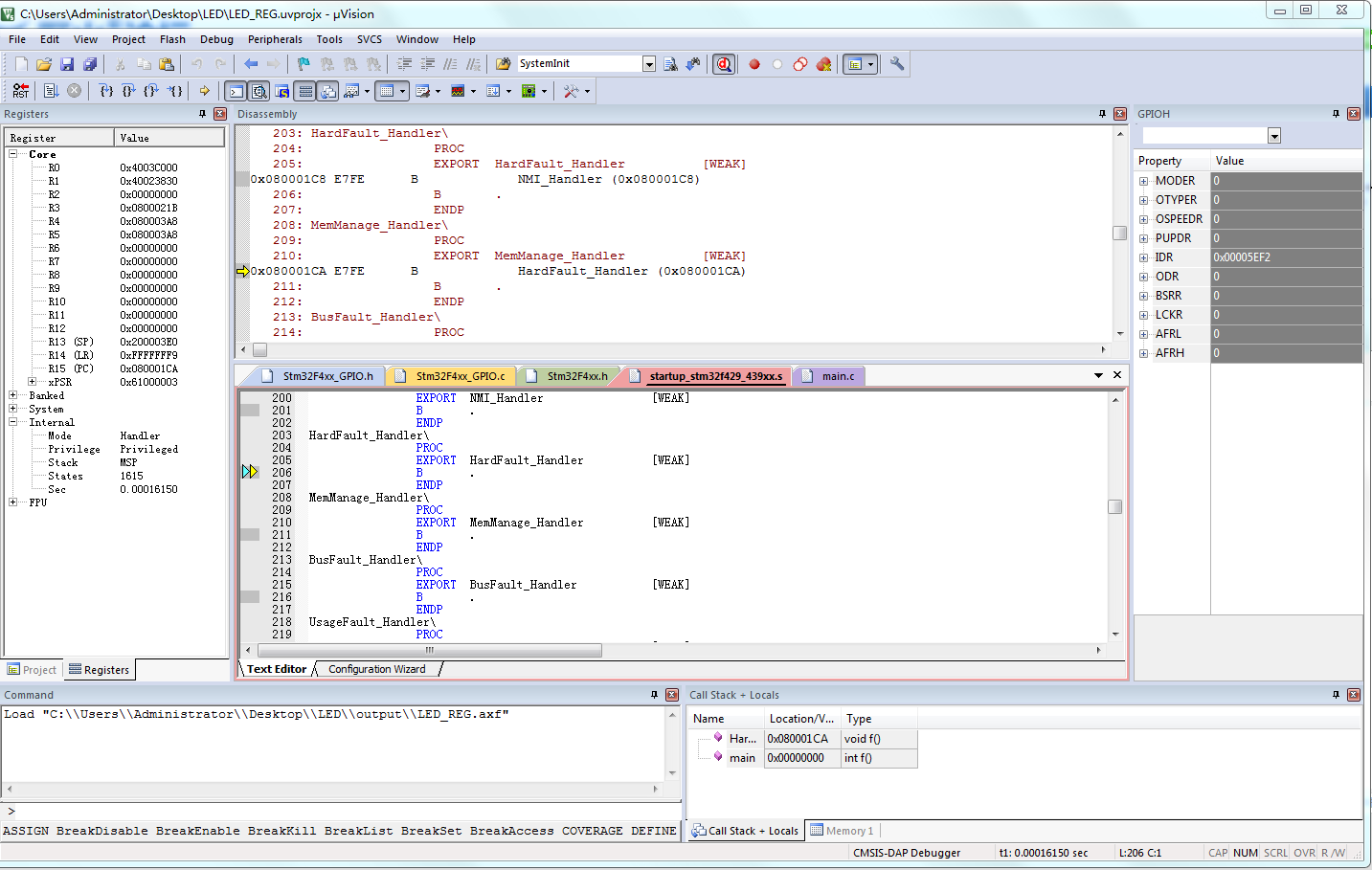Image resolution: width=1372 pixels, height=870 pixels.
Task: Click the Step Into debug icon
Action: [x=105, y=91]
